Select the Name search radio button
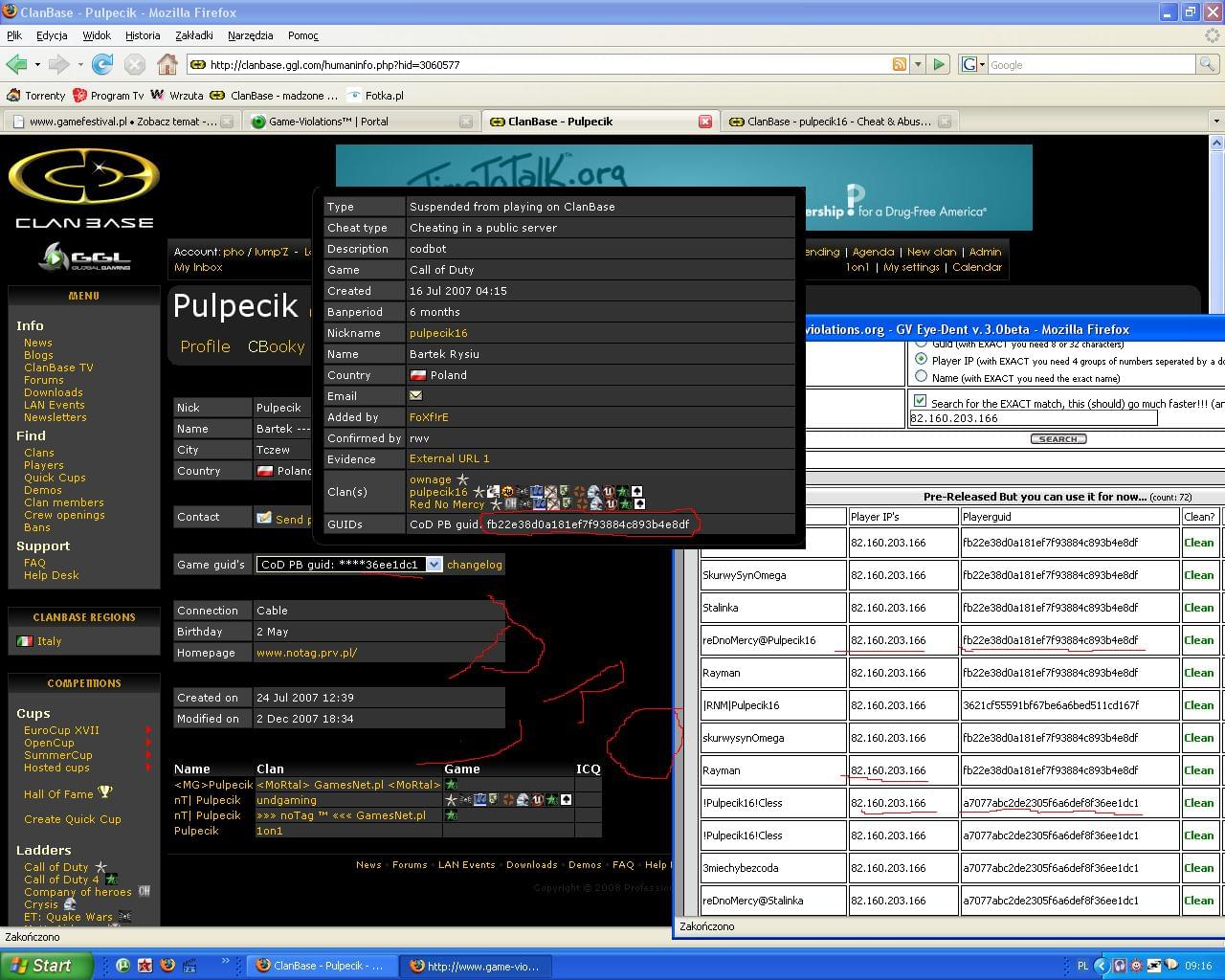 point(922,377)
